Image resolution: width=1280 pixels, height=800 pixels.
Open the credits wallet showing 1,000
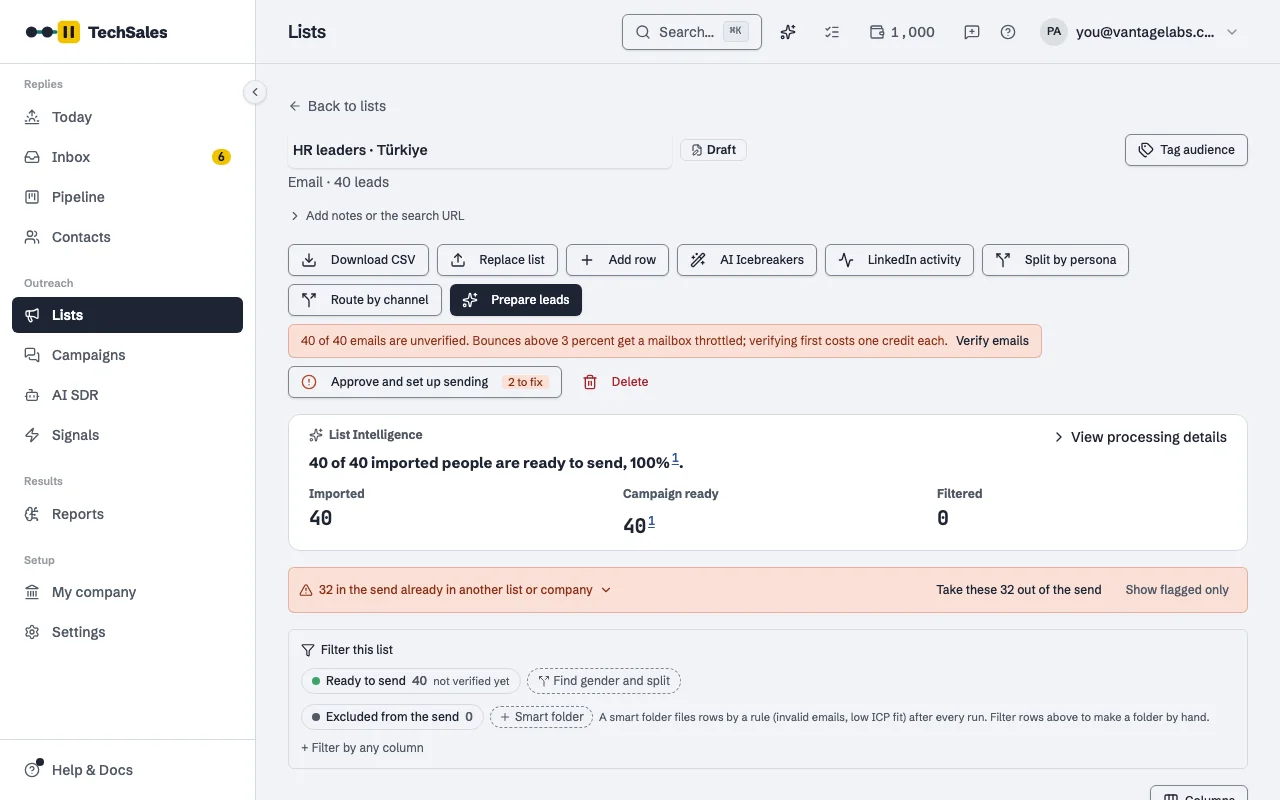point(902,32)
